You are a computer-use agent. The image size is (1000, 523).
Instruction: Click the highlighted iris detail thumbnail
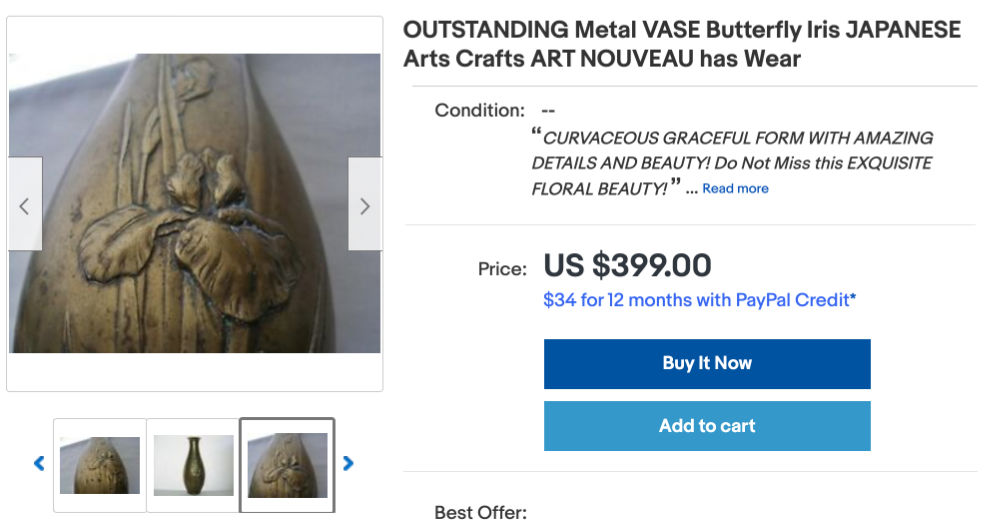pyautogui.click(x=287, y=464)
